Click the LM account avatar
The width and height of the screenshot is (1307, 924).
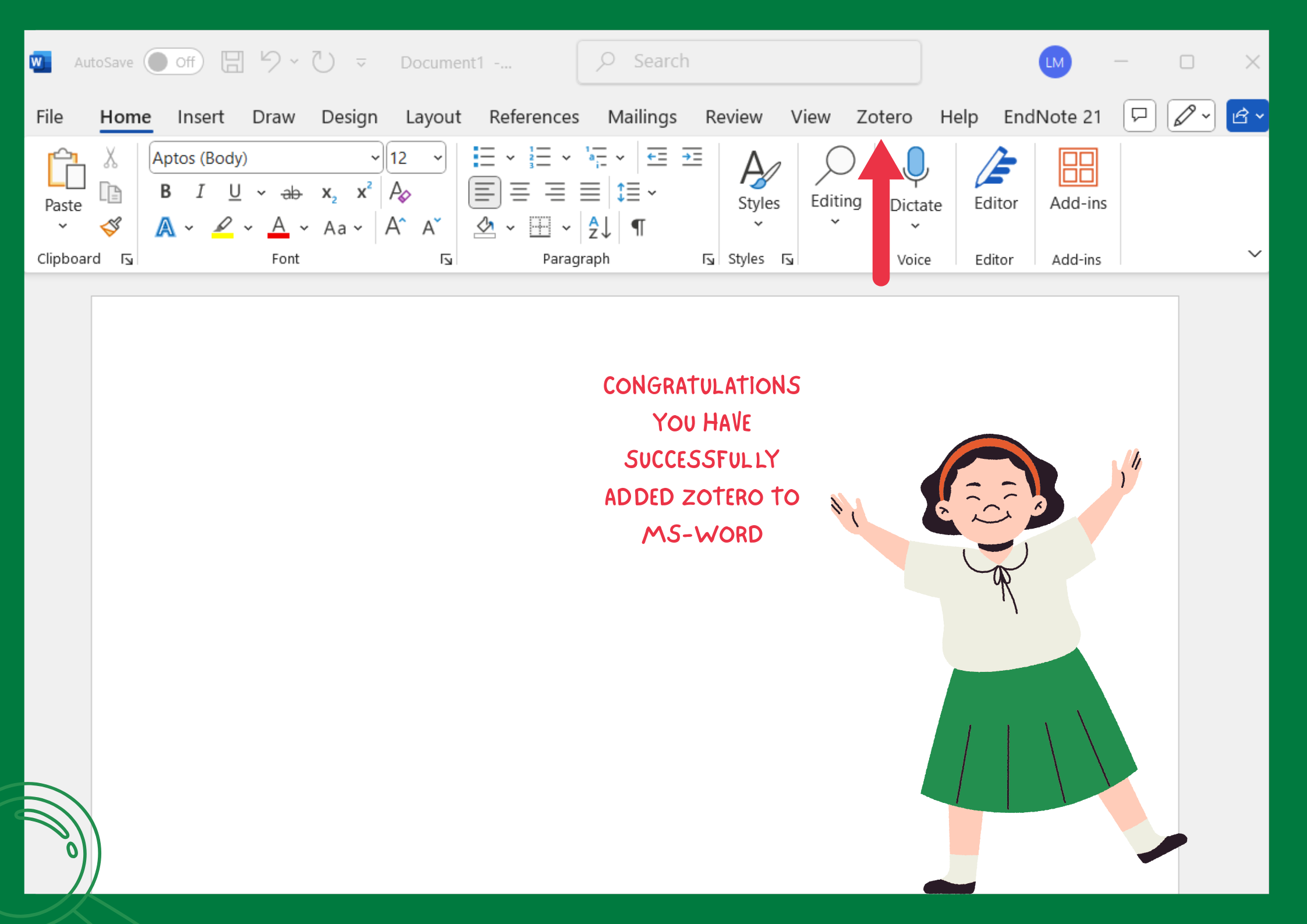click(x=1055, y=62)
